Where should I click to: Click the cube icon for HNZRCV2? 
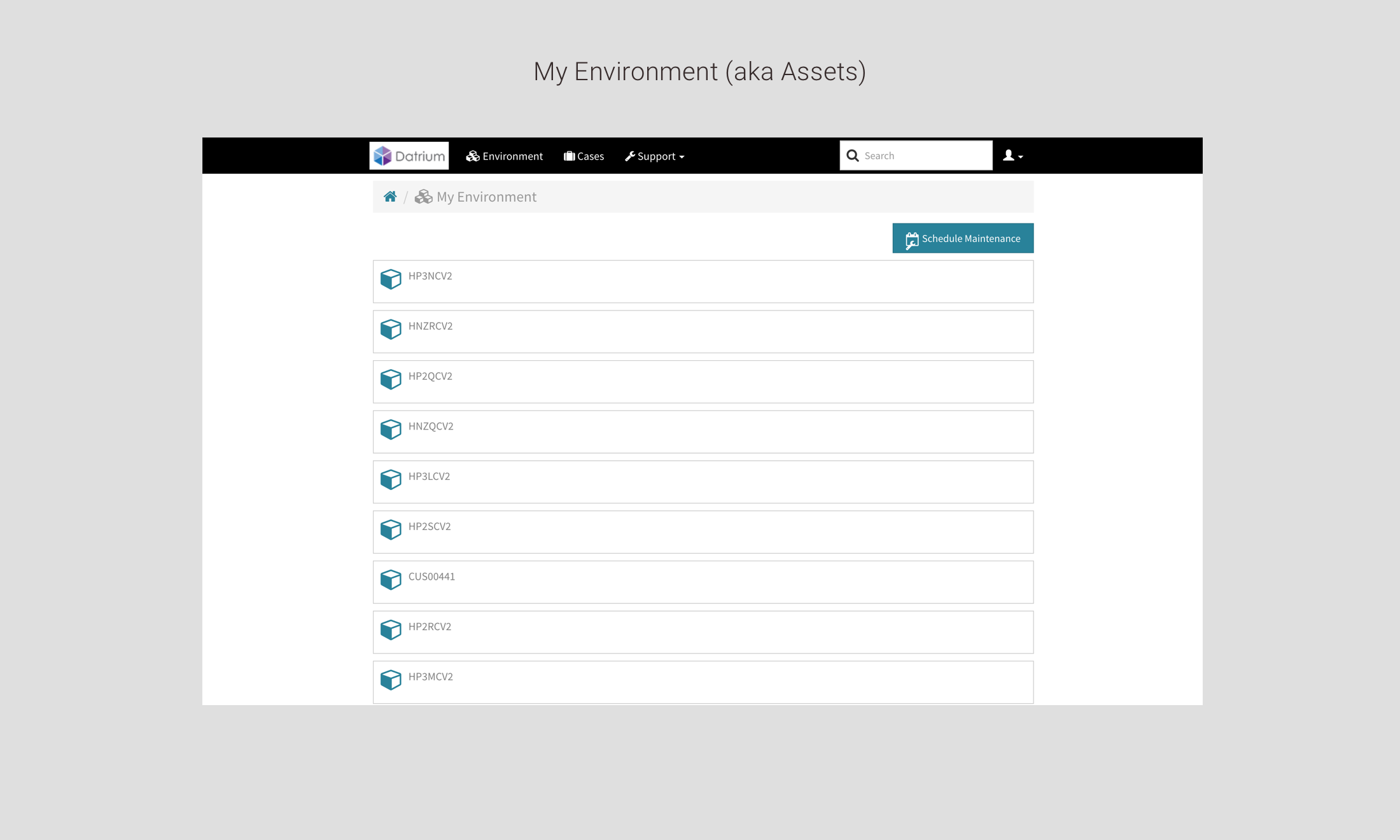pyautogui.click(x=391, y=329)
